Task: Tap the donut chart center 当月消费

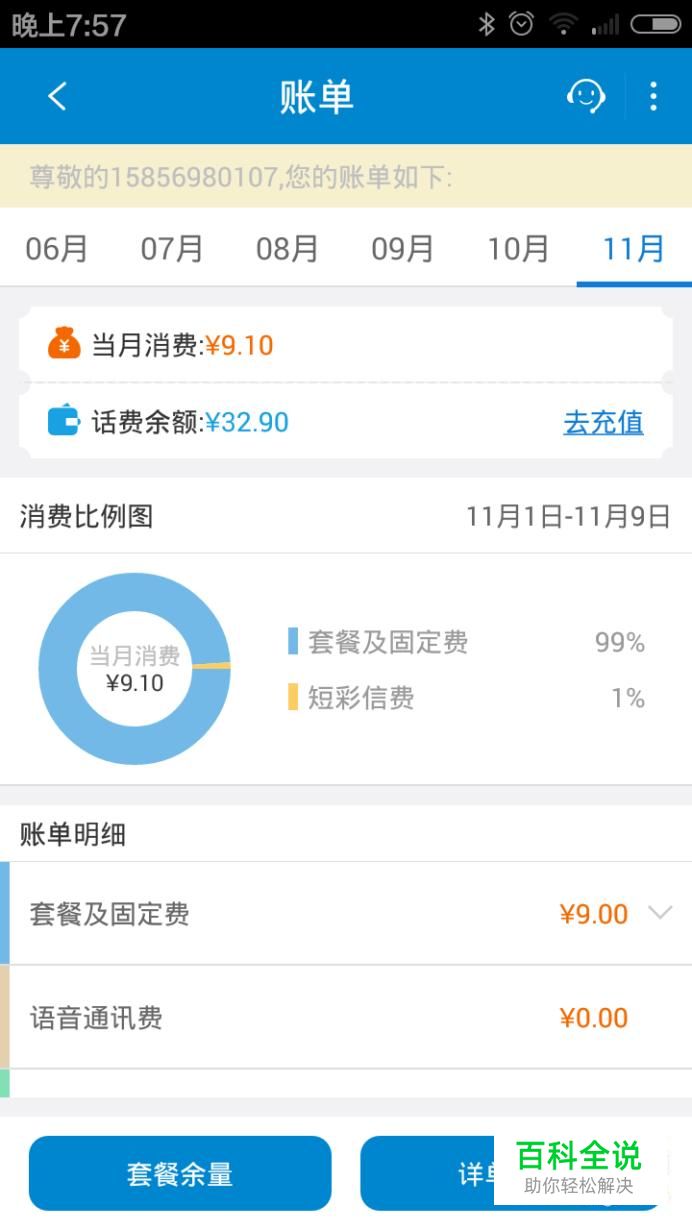Action: [x=134, y=669]
